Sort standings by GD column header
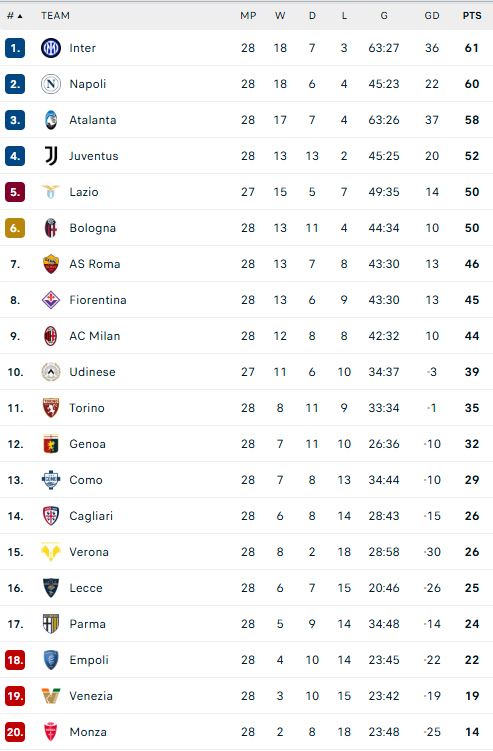This screenshot has width=493, height=751. (x=432, y=16)
